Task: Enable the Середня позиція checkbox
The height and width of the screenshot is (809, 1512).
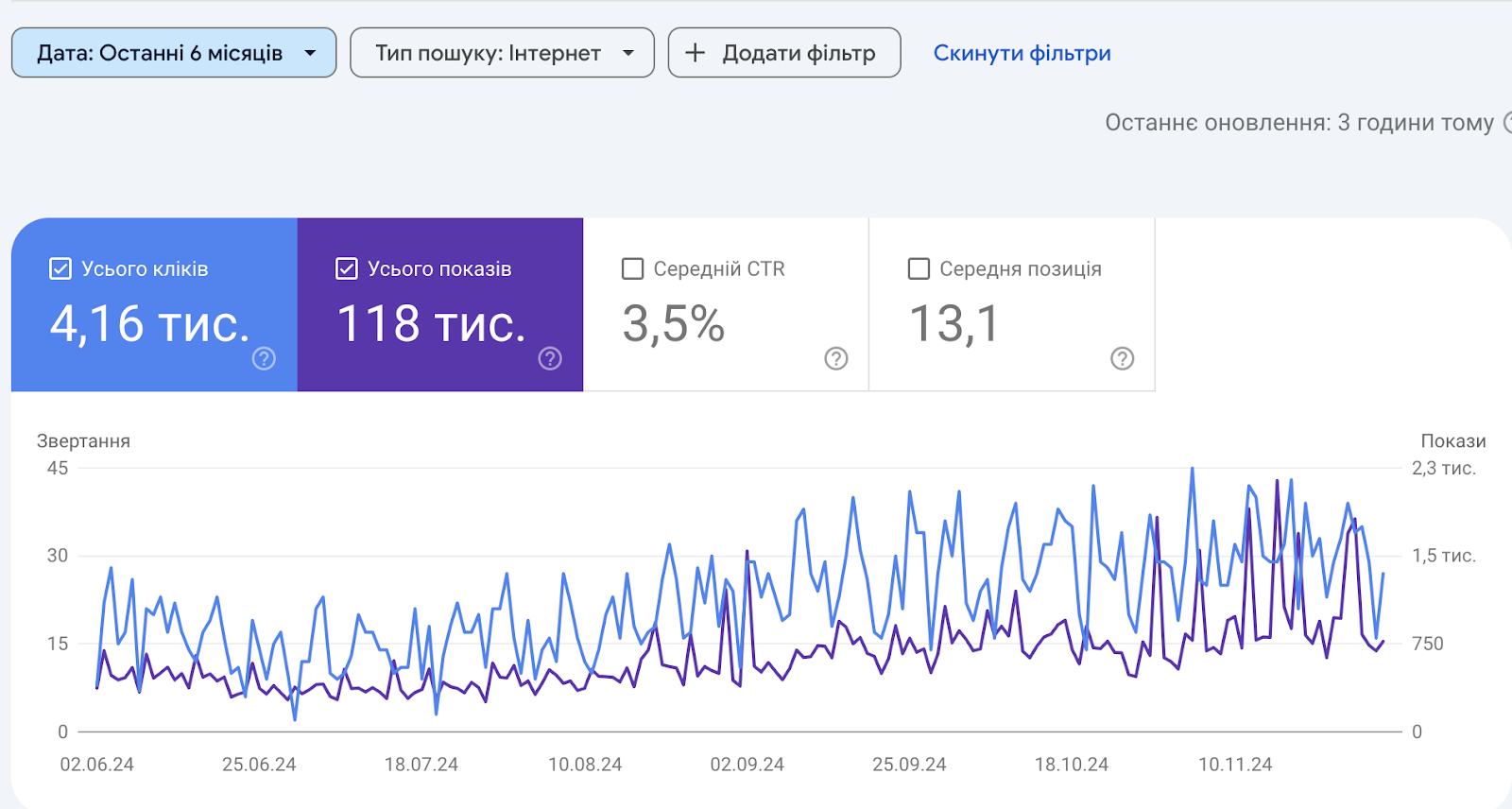Action: pos(919,269)
